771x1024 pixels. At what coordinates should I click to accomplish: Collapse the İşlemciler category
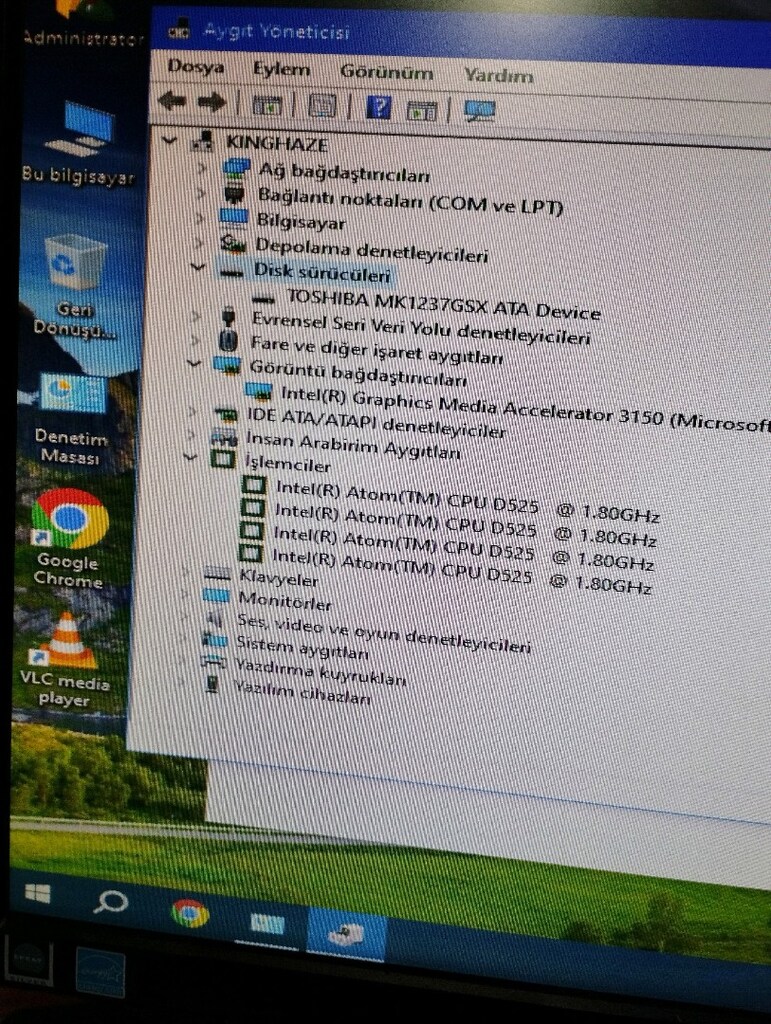click(190, 457)
